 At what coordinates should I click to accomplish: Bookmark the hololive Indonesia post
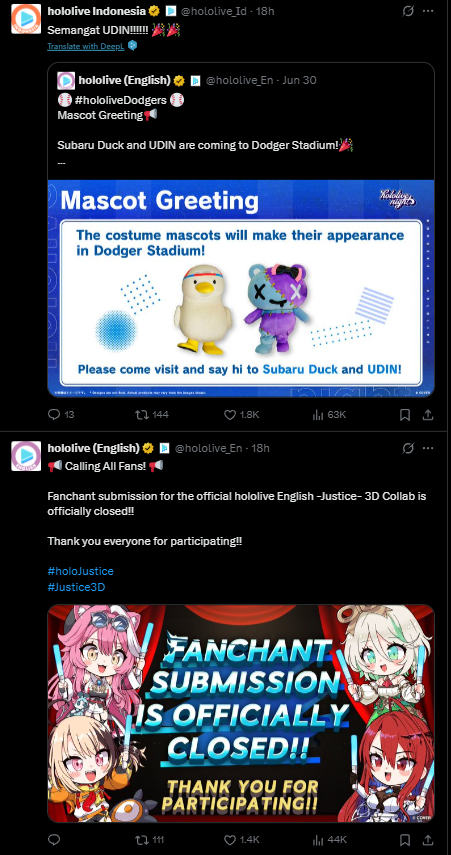click(405, 415)
